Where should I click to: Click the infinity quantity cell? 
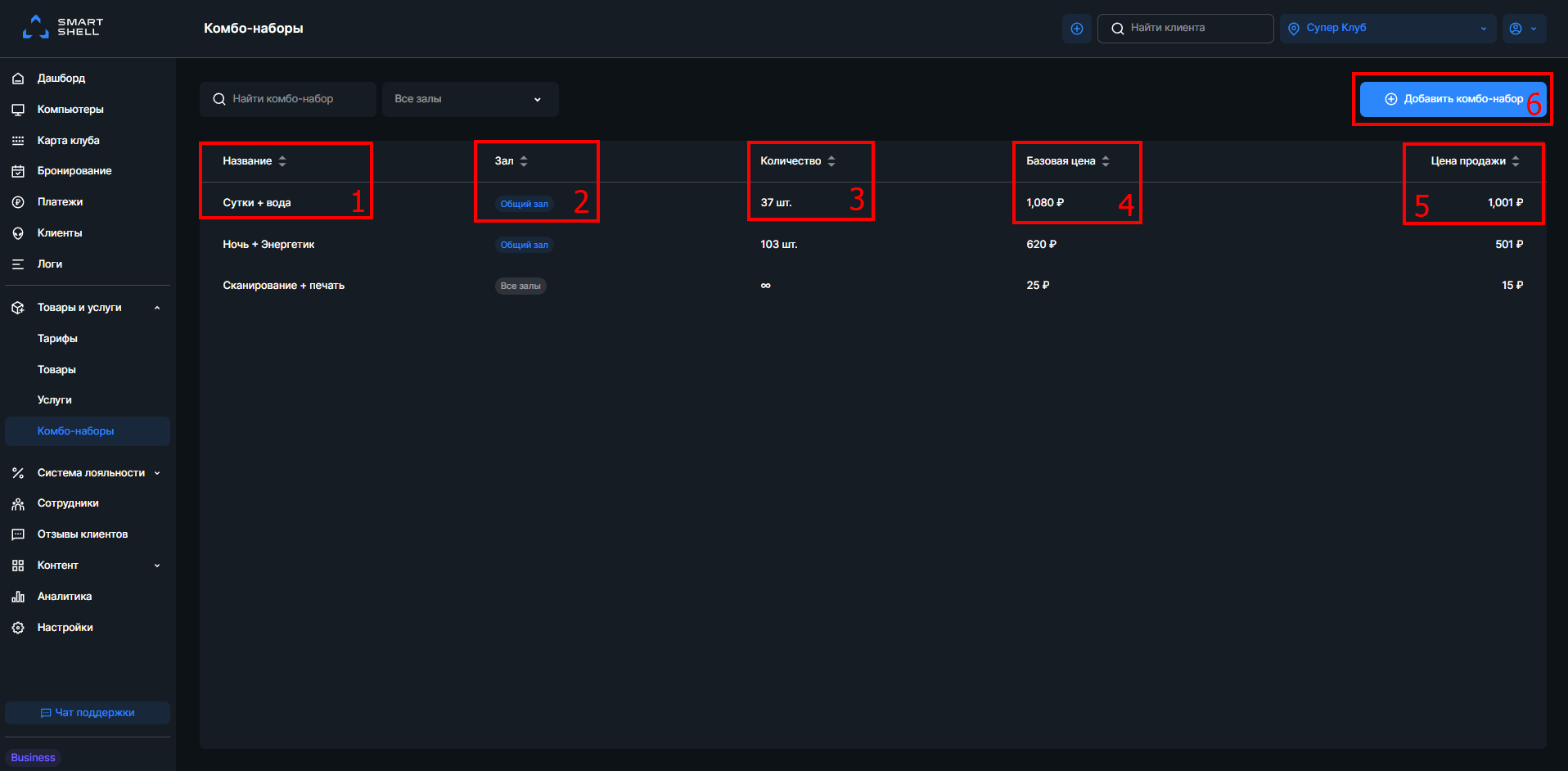click(765, 286)
